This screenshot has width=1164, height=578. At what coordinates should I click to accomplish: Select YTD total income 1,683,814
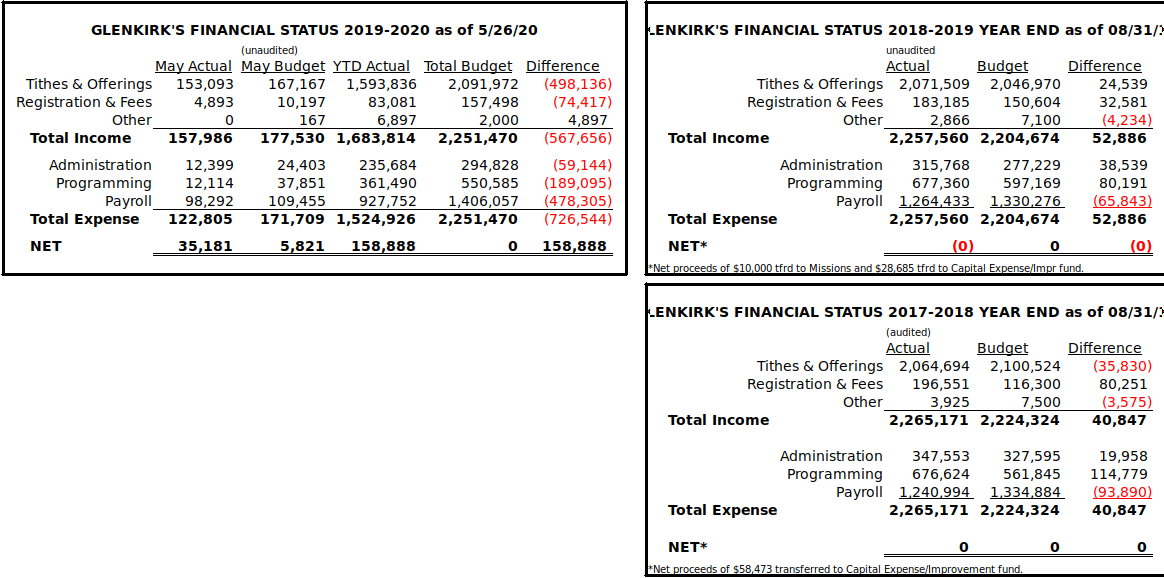[x=376, y=138]
